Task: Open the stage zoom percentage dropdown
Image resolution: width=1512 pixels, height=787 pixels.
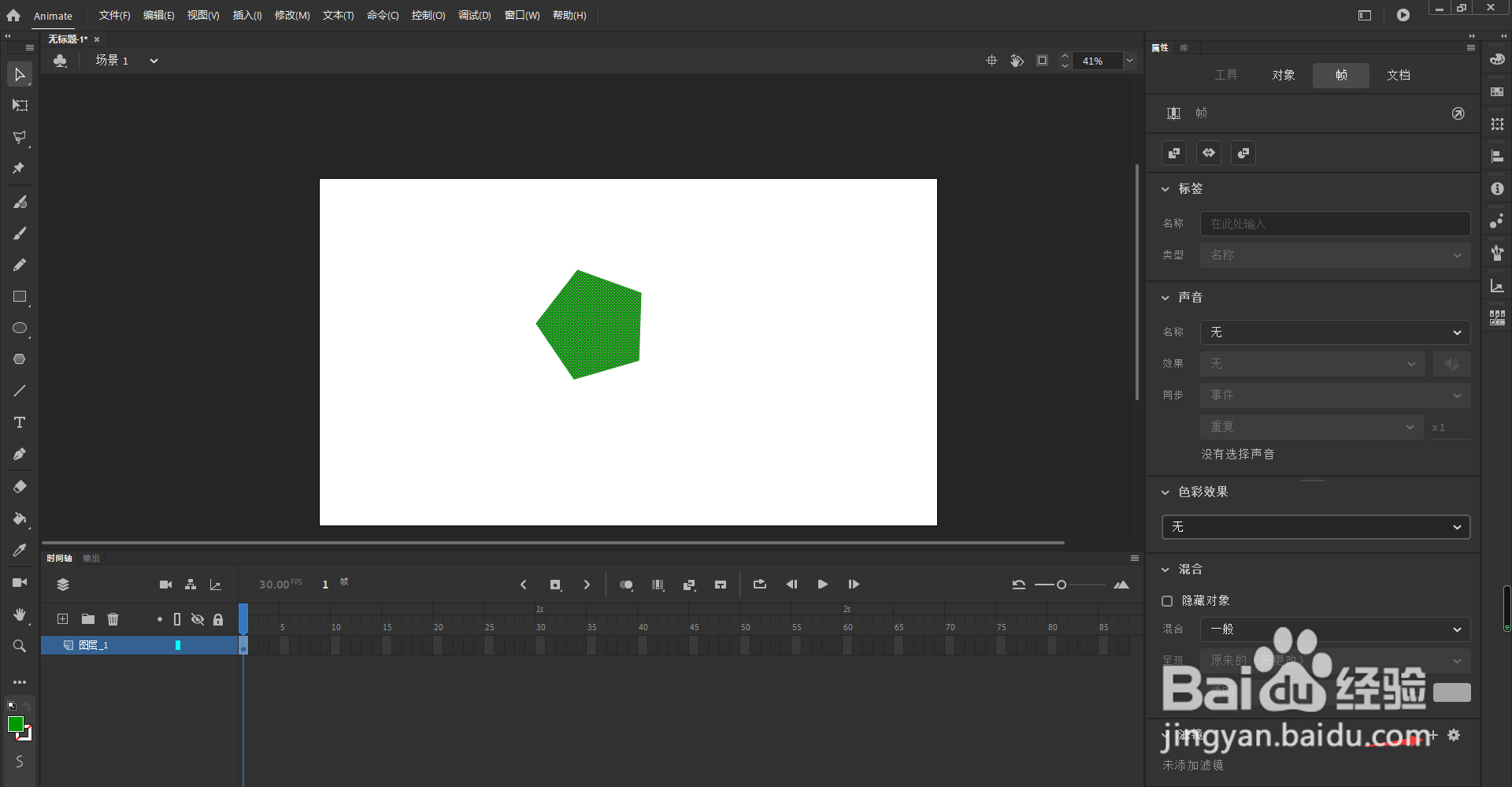Action: [1129, 61]
